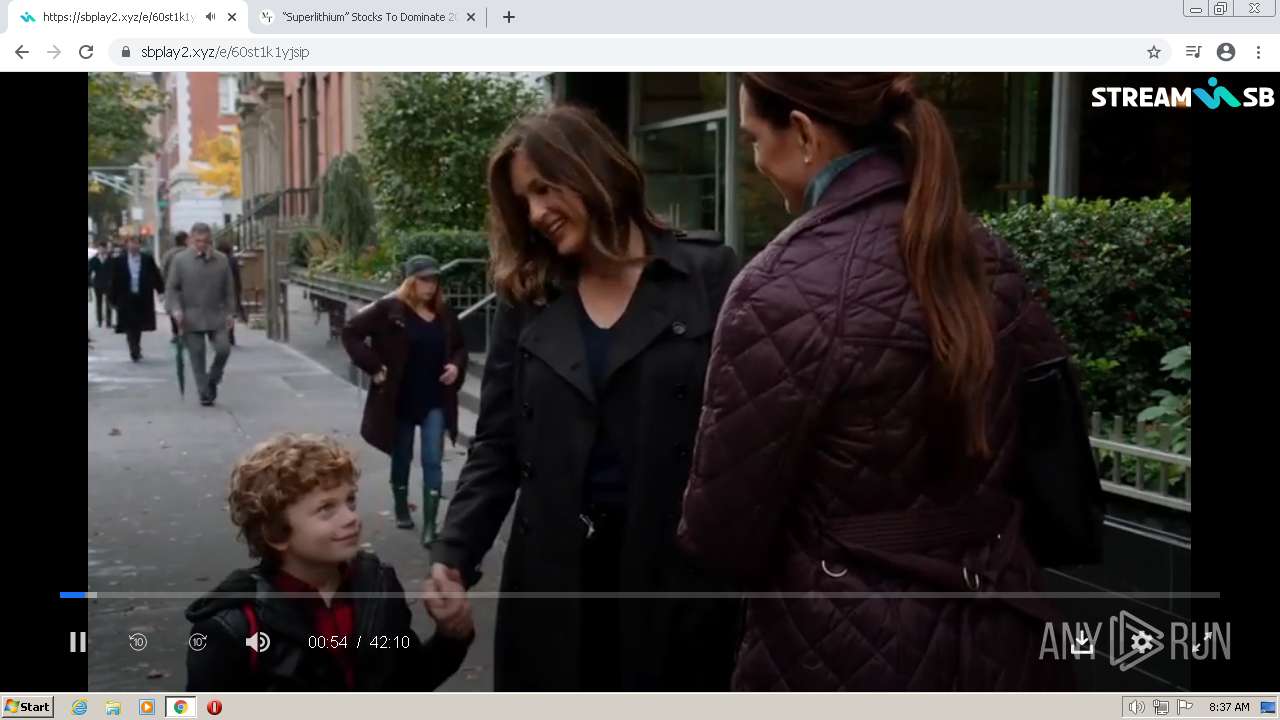Screen dimensions: 1280x720
Task: View site security lock information
Action: tap(125, 52)
